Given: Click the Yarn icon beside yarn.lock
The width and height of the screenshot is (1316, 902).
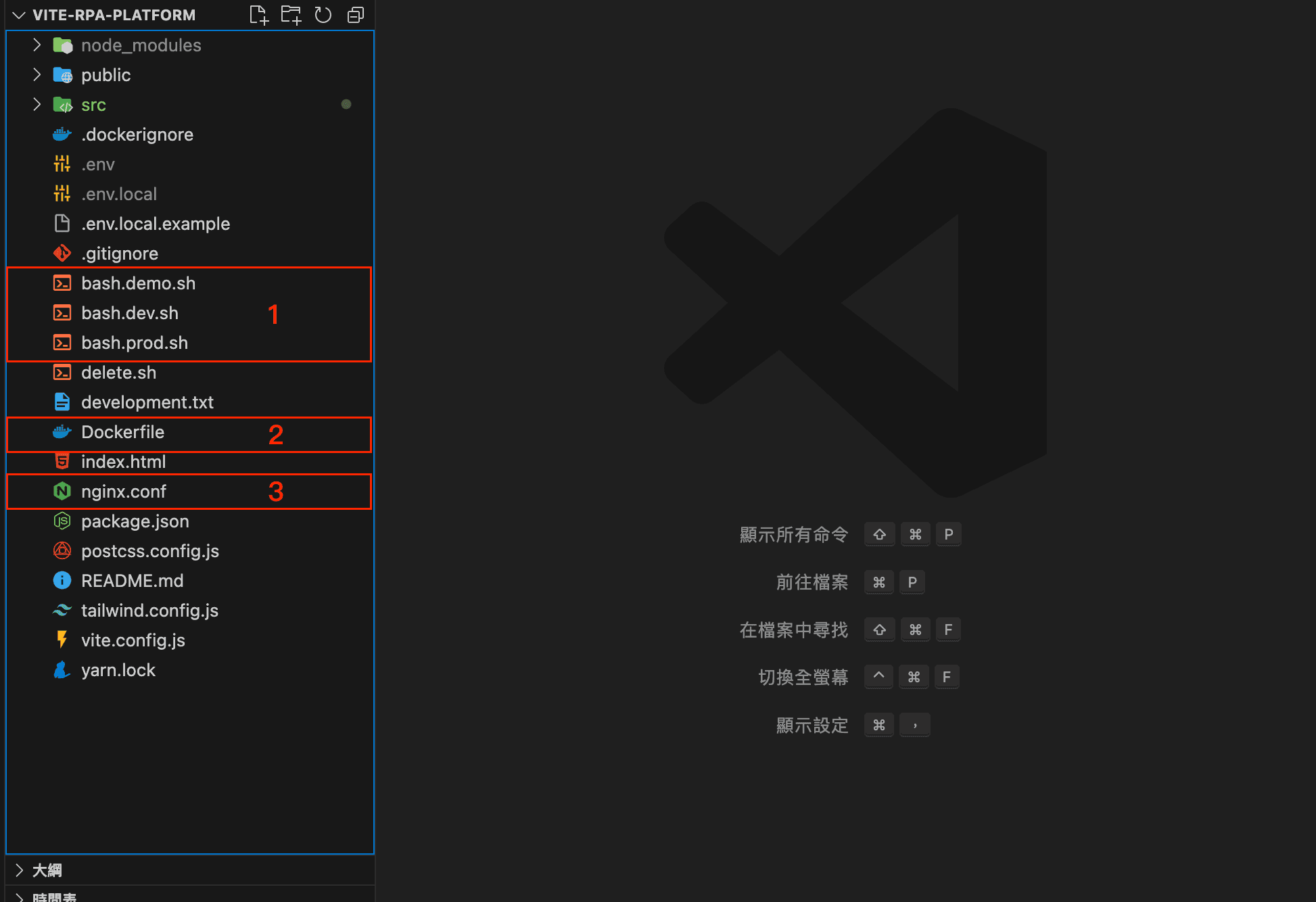Looking at the screenshot, I should (62, 670).
